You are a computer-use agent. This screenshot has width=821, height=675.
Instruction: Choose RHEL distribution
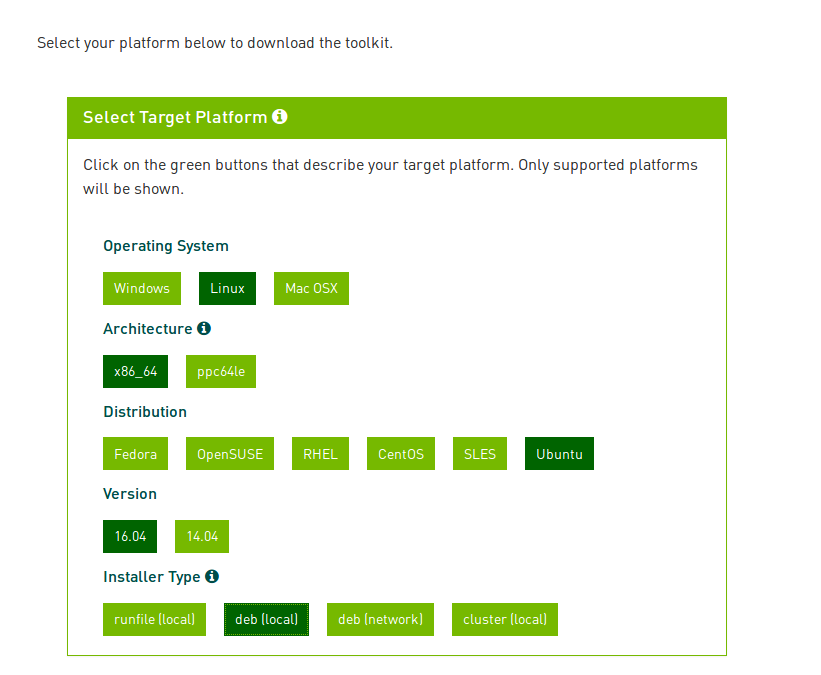[320, 453]
